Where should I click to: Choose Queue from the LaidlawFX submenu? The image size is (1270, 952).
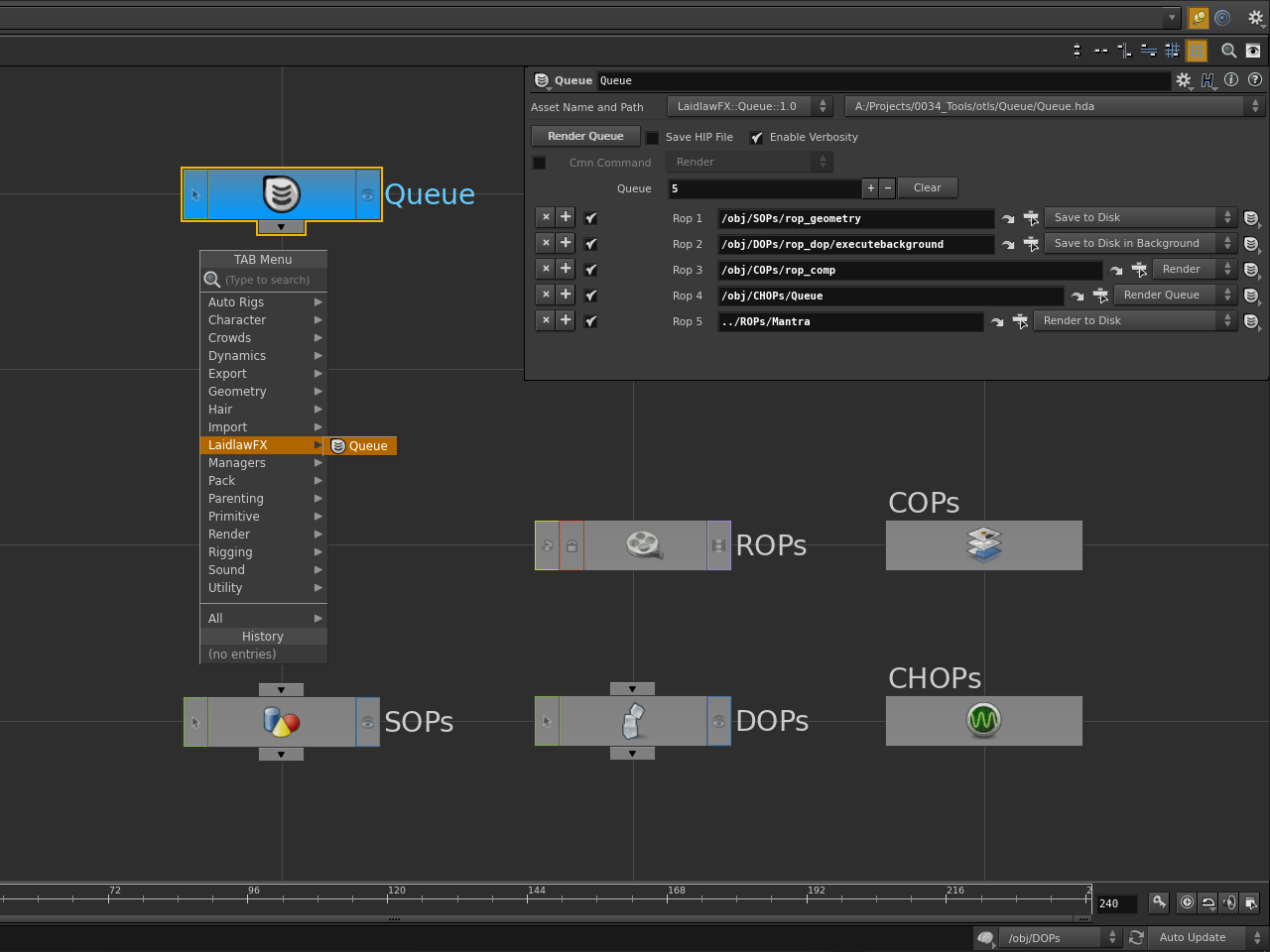(x=360, y=446)
